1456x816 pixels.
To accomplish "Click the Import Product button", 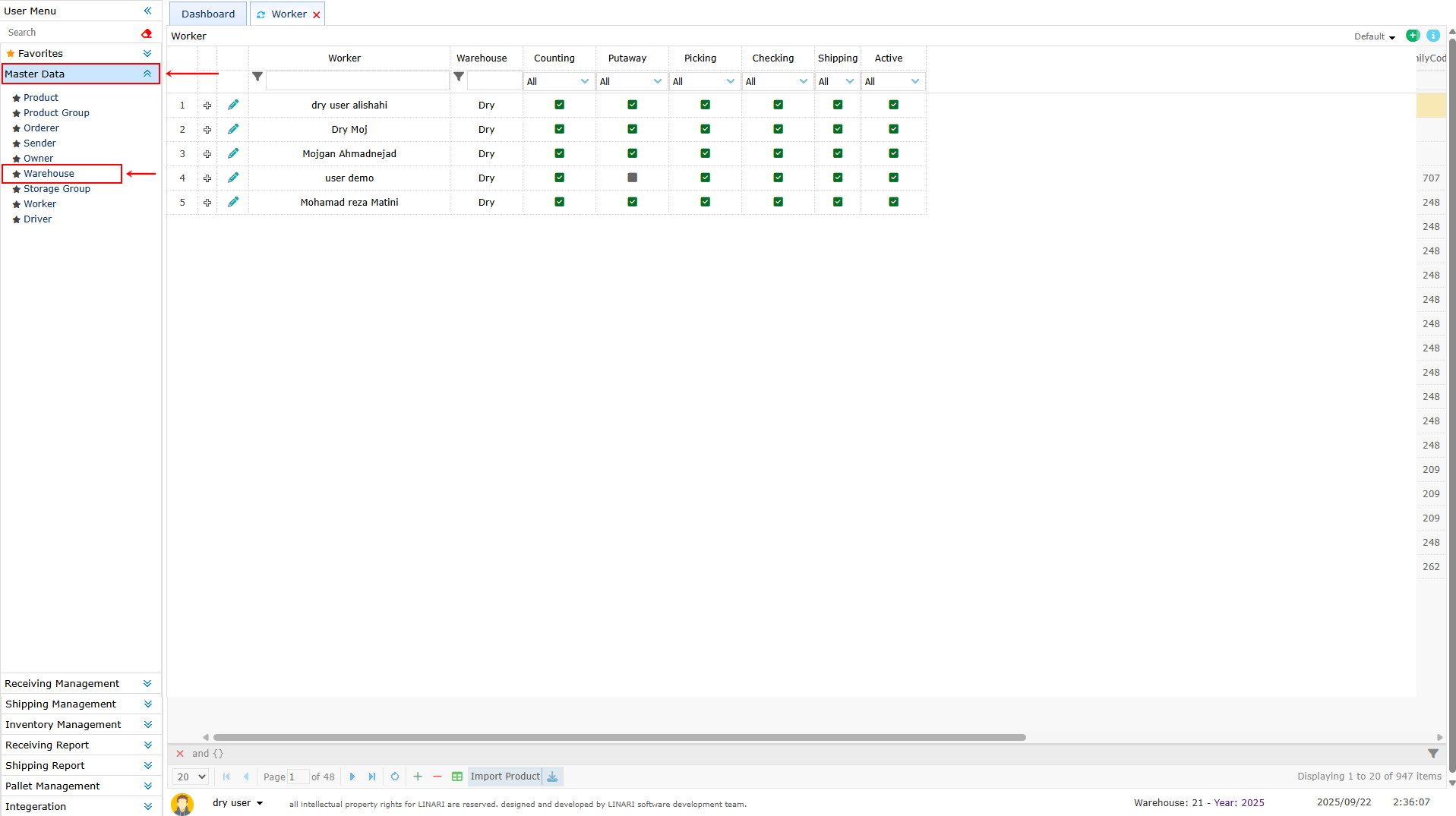I will pos(505,777).
